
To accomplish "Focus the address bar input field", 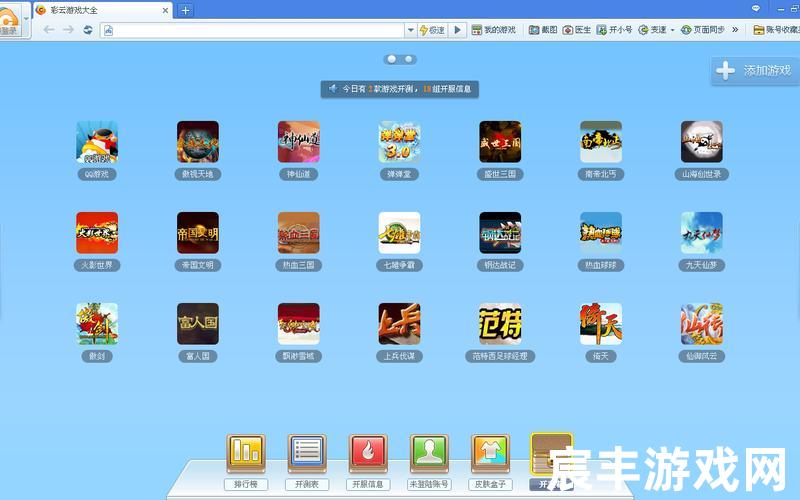I will (253, 31).
